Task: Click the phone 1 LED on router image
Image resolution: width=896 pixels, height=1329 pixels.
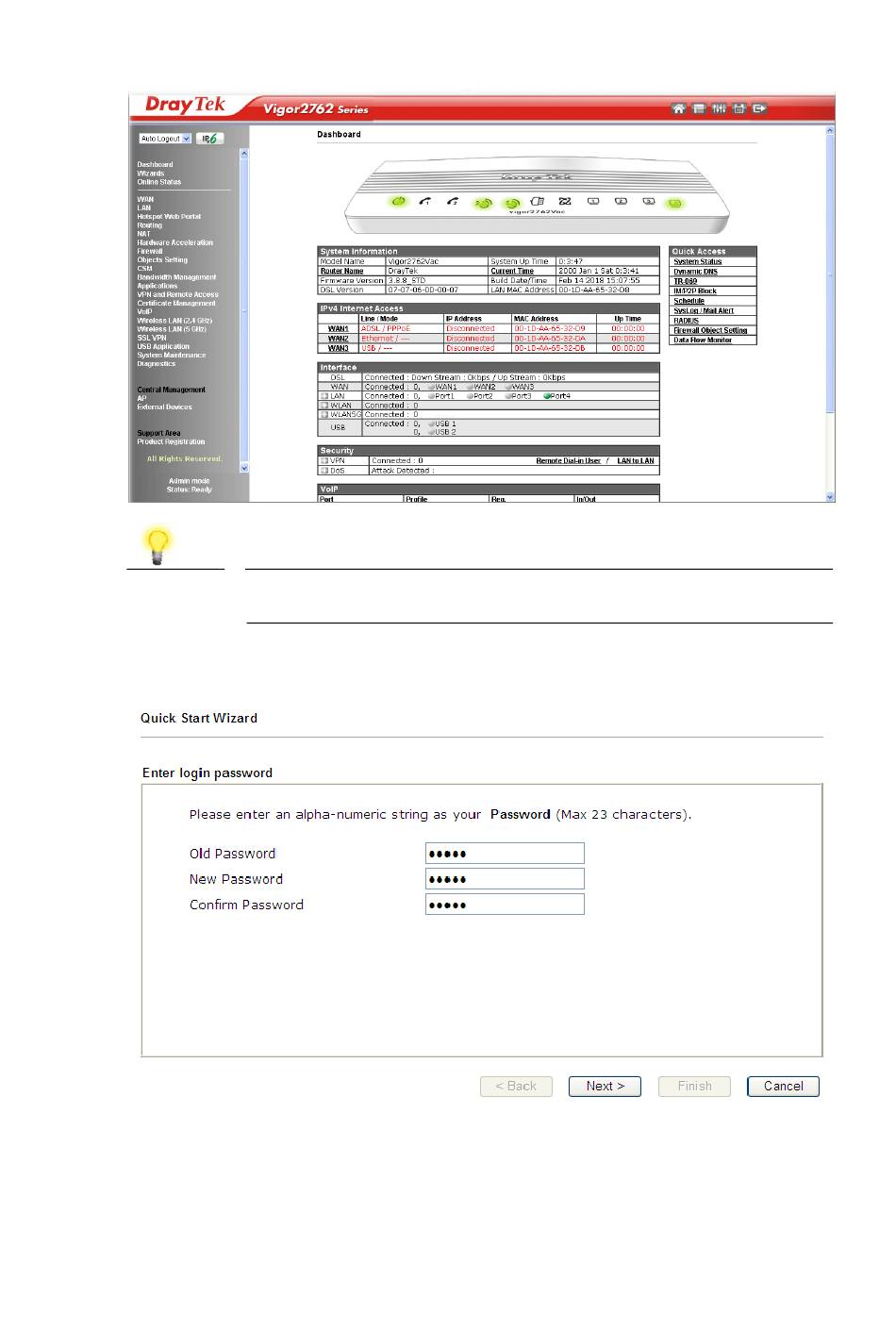Action: [425, 201]
